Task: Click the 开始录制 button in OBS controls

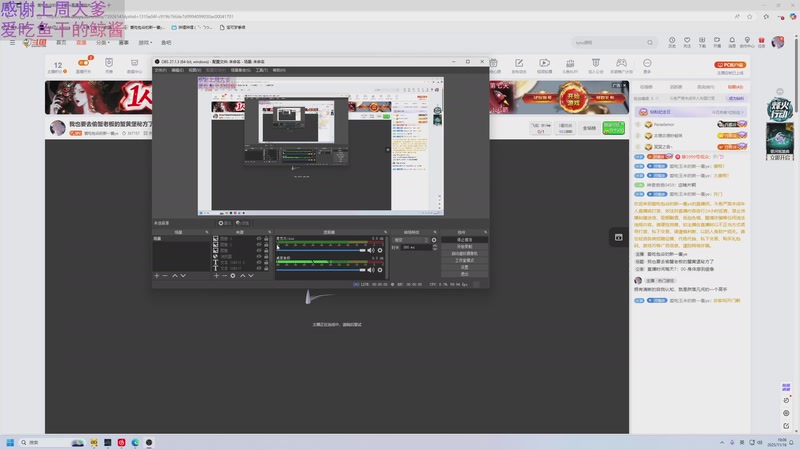Action: [464, 247]
